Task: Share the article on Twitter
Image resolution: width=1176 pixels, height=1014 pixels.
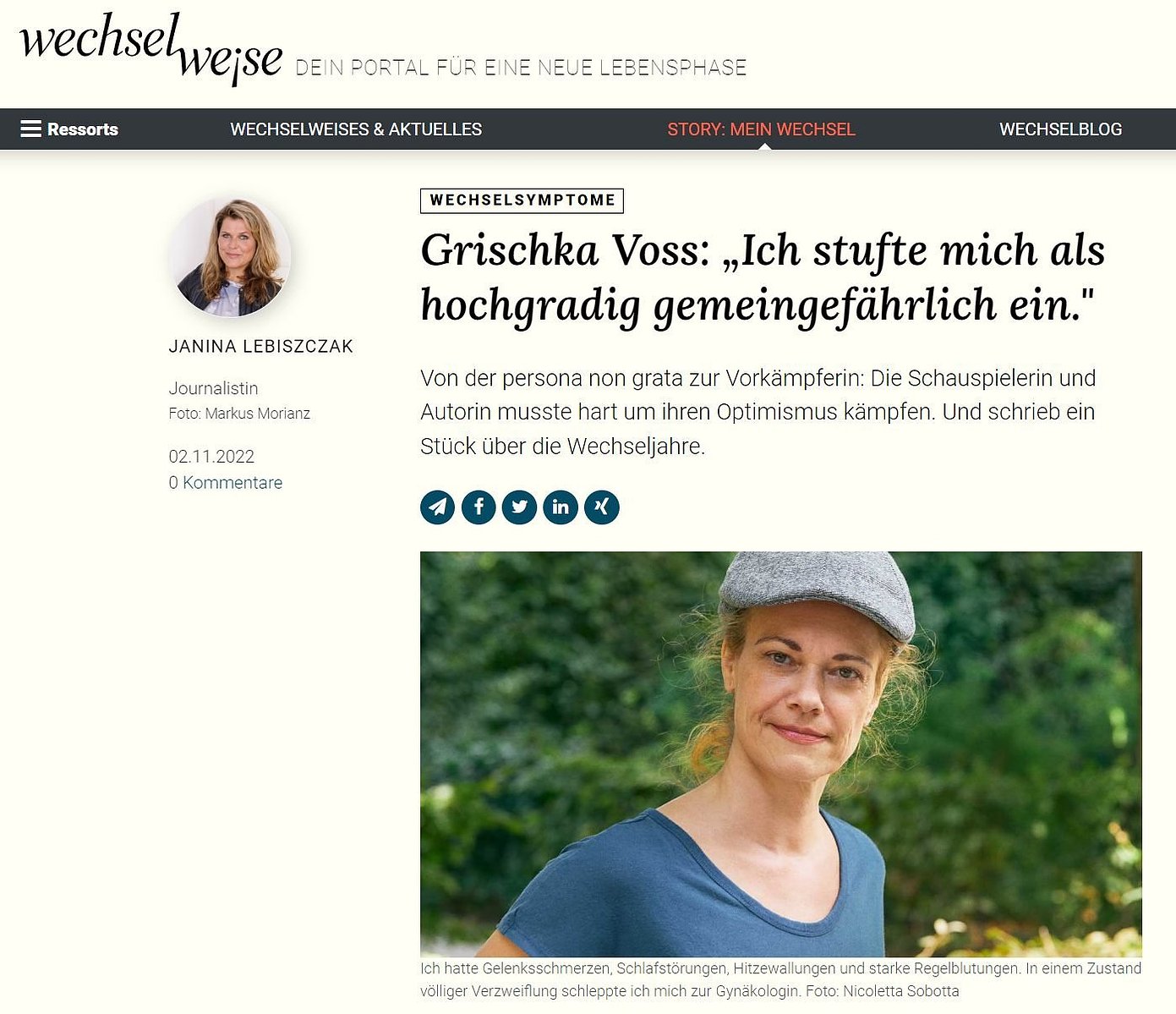Action: (x=519, y=507)
